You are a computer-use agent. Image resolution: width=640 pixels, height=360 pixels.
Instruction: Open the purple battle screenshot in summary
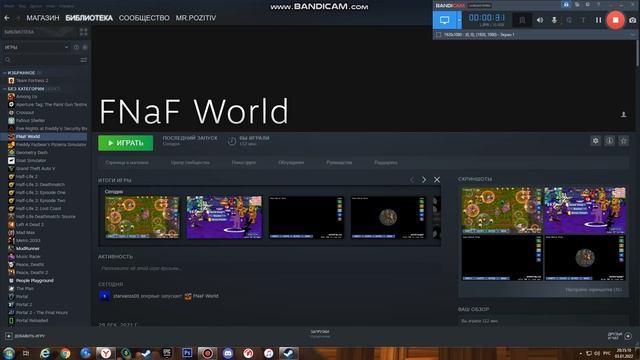[224, 217]
